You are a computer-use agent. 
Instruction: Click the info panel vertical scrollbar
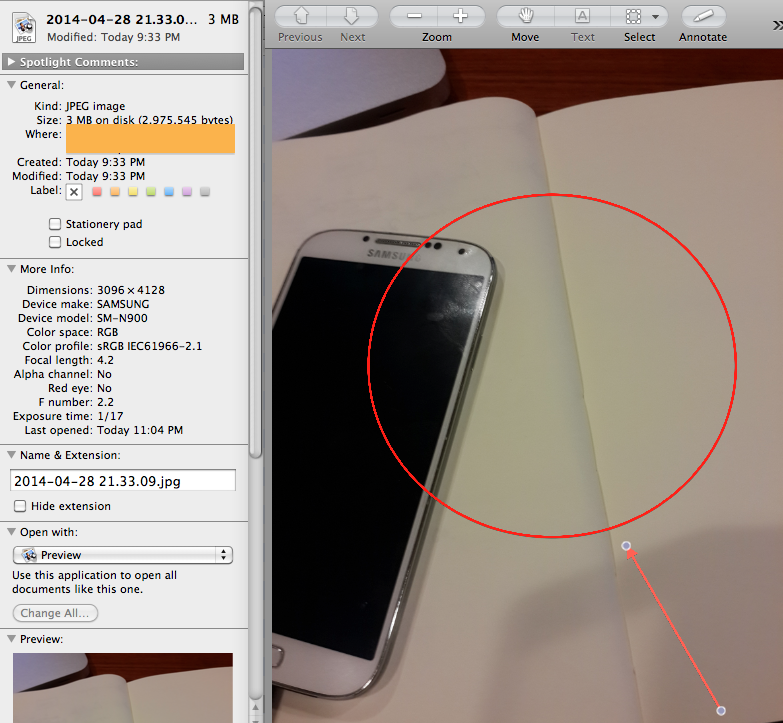tap(255, 232)
